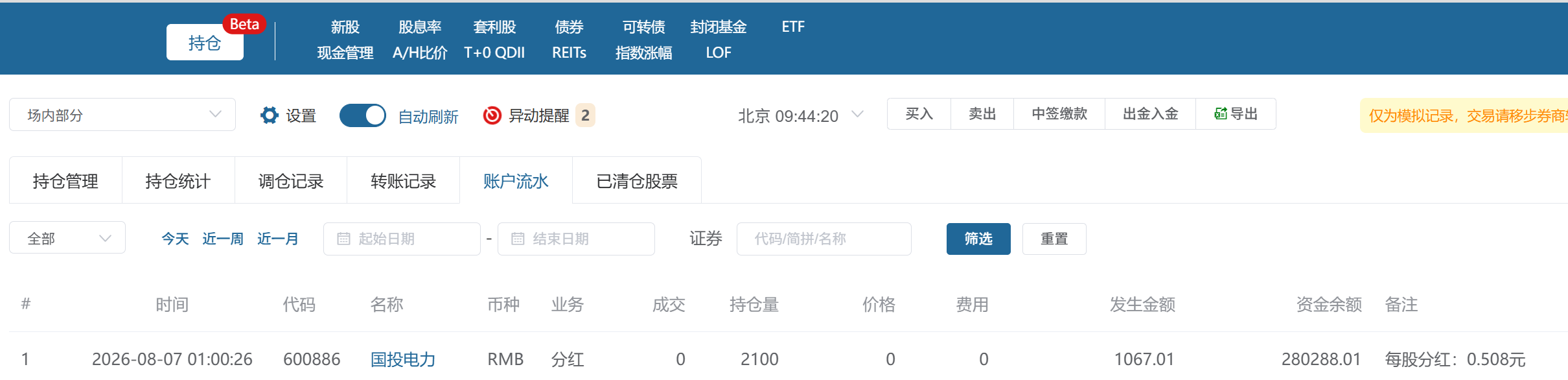Screen dimensions: 1568x380
Task: Click the calendar icon in 结束日期 field
Action: coord(518,239)
